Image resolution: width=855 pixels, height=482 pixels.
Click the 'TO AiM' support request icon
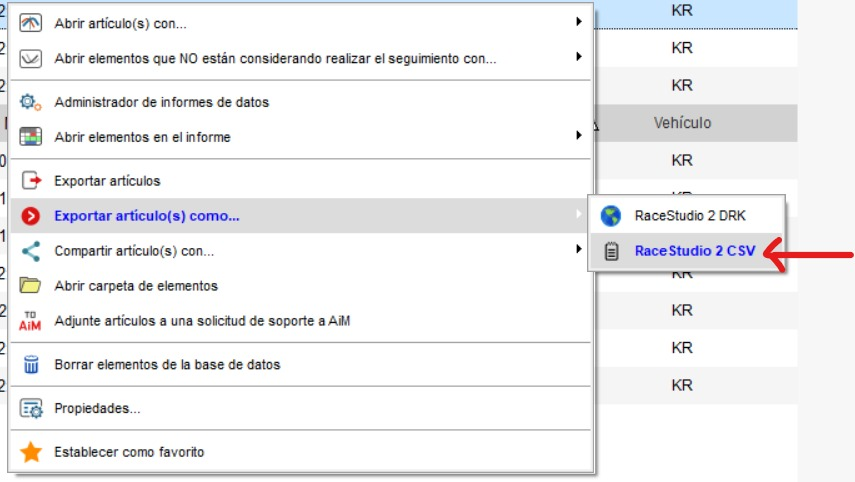[30, 321]
